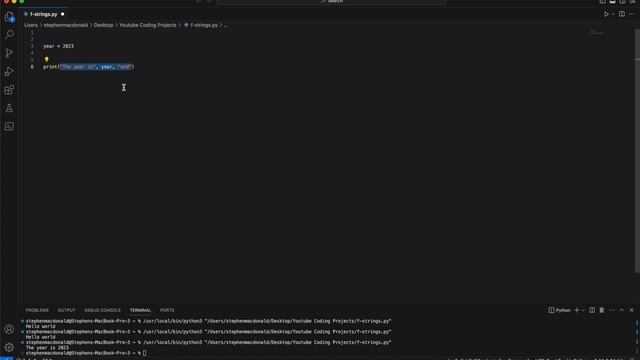Open the terminal launch profile dropdown arrow
The height and width of the screenshot is (360, 640).
pos(583,311)
